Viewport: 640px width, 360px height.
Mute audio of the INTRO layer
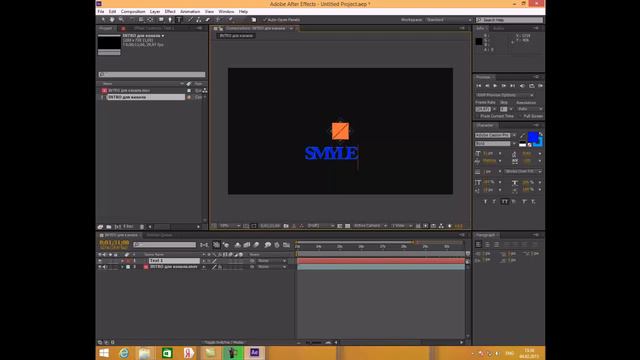pyautogui.click(x=104, y=267)
